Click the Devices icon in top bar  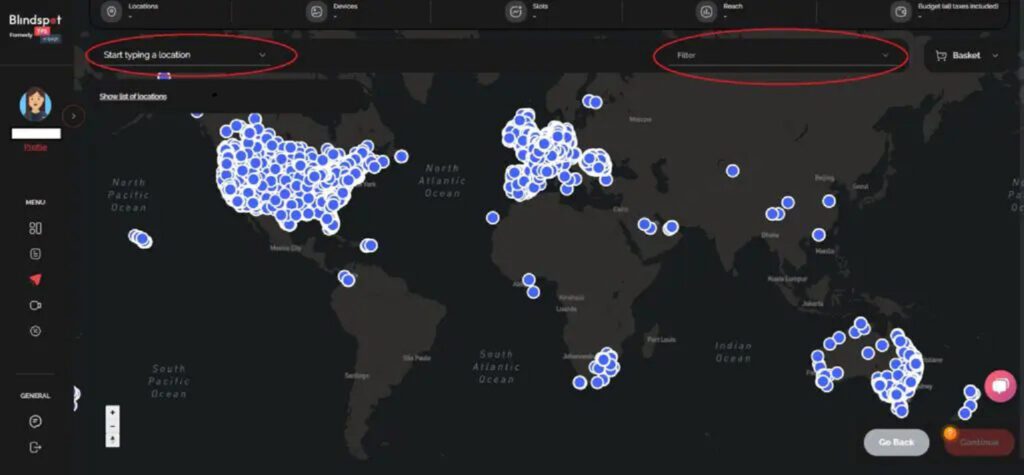coord(317,12)
